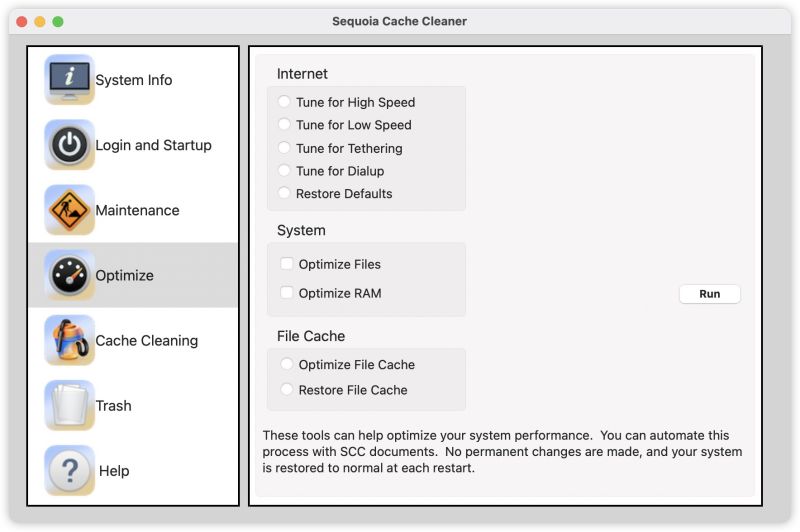Switch to Cache Cleaning section label

[x=146, y=341]
